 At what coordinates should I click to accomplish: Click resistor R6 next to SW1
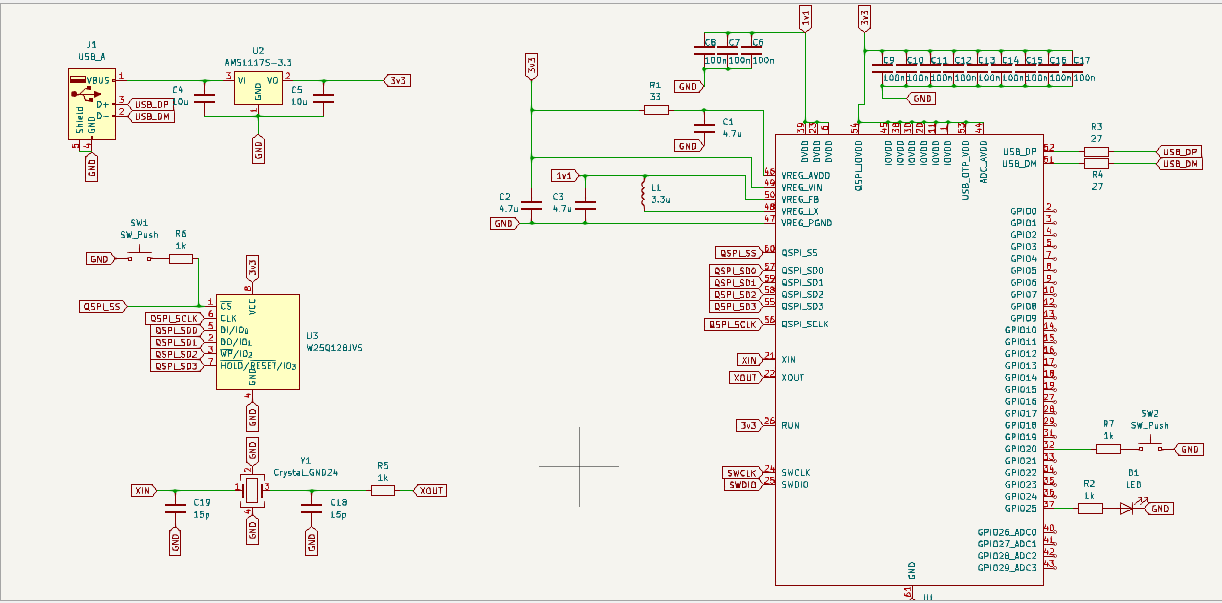pos(180,258)
